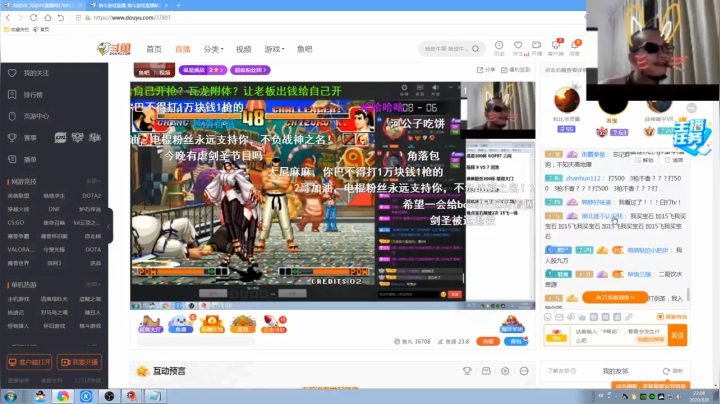Collapse 互动预言 with minus icon
720x404 pixels.
(524, 371)
